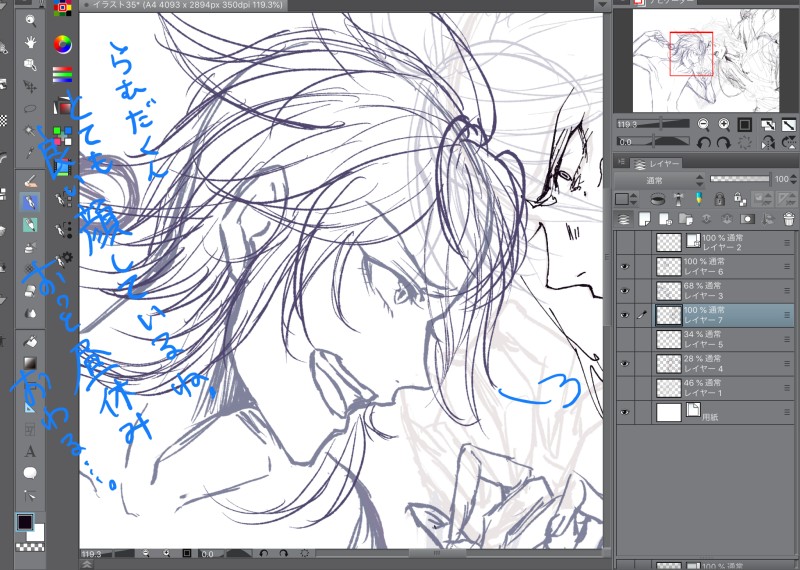Open the Intermediate Color palette
800x570 pixels.
63,136
